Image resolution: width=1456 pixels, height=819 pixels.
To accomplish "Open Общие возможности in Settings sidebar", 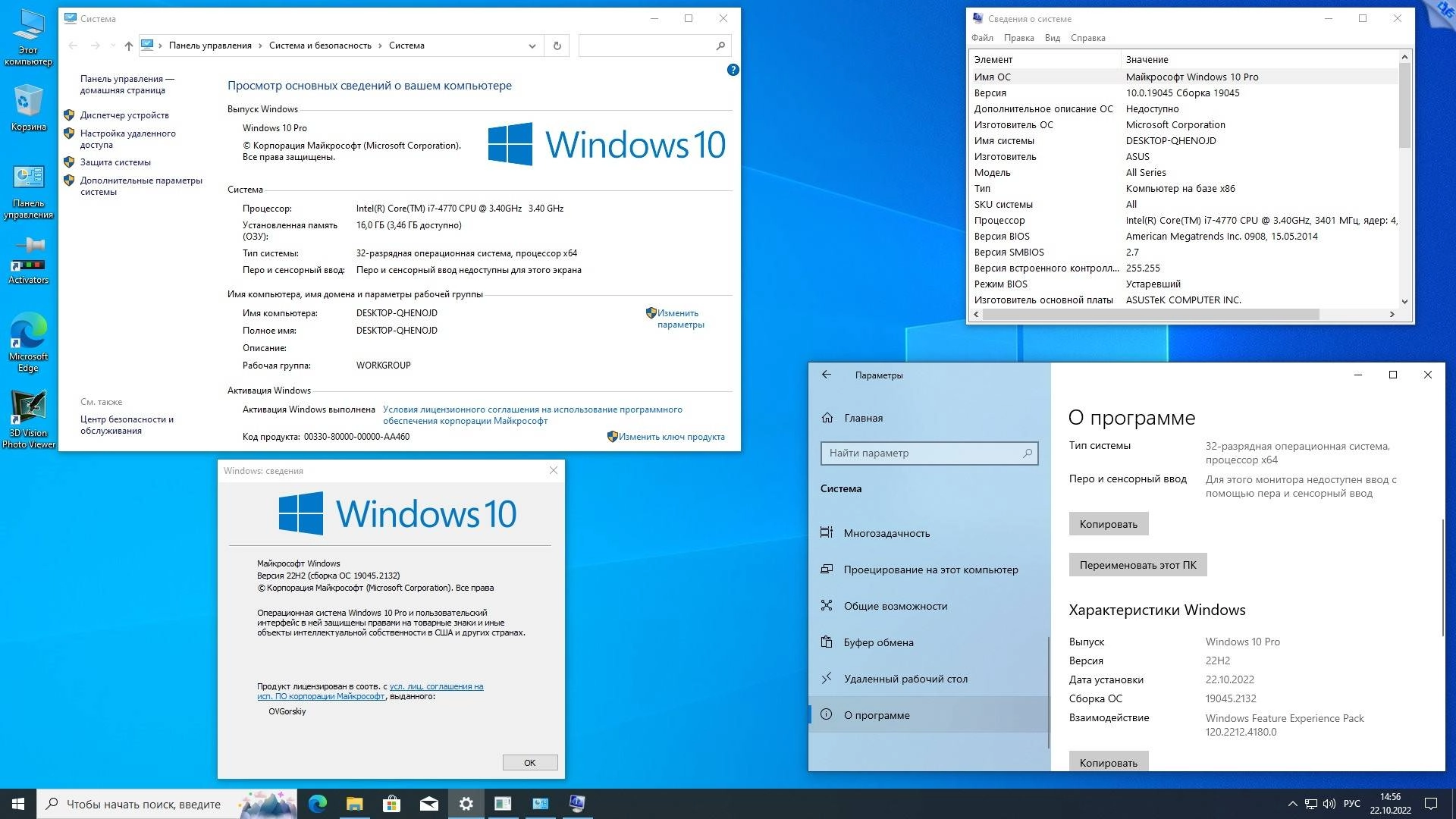I will [895, 606].
